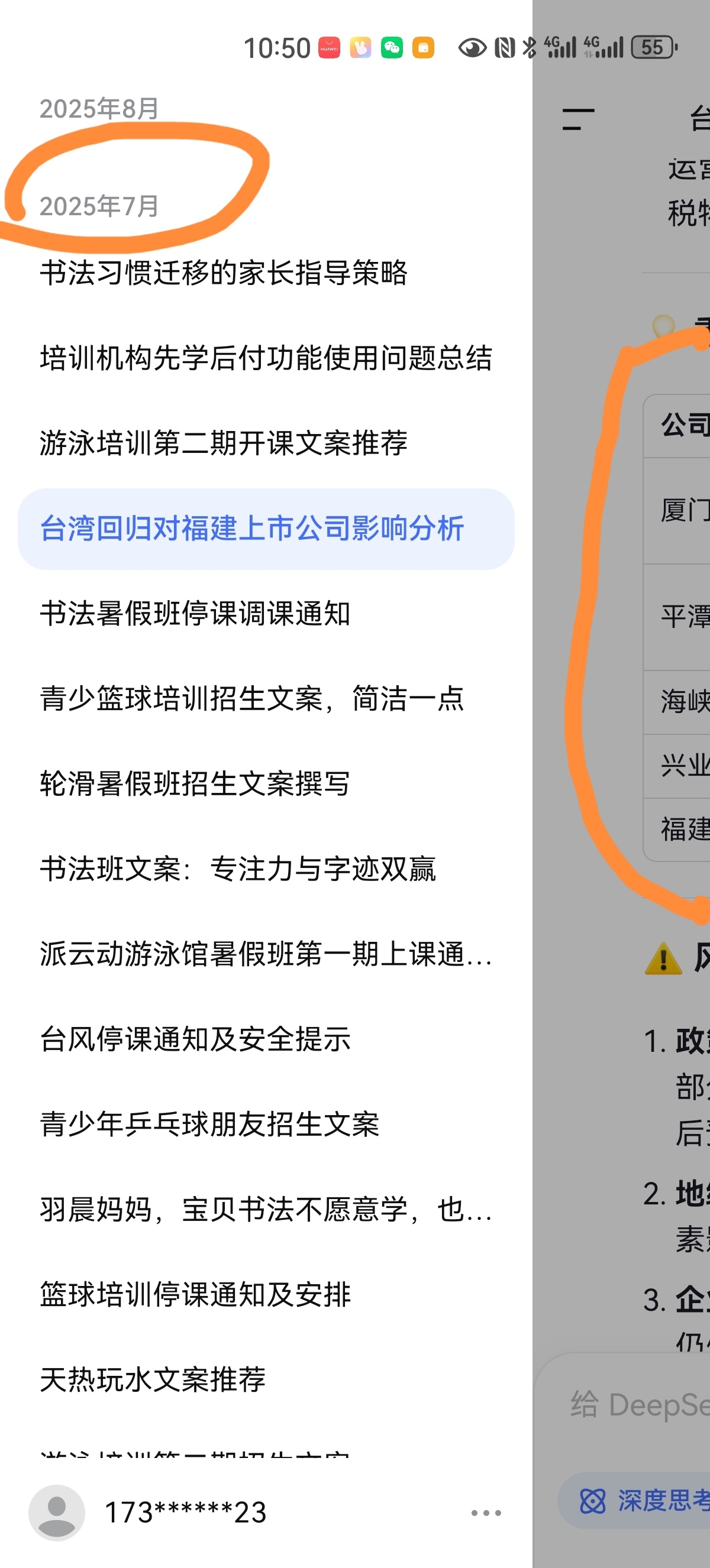Select highlighted chat 台湾回归对福建上市公司影响分析

click(266, 529)
